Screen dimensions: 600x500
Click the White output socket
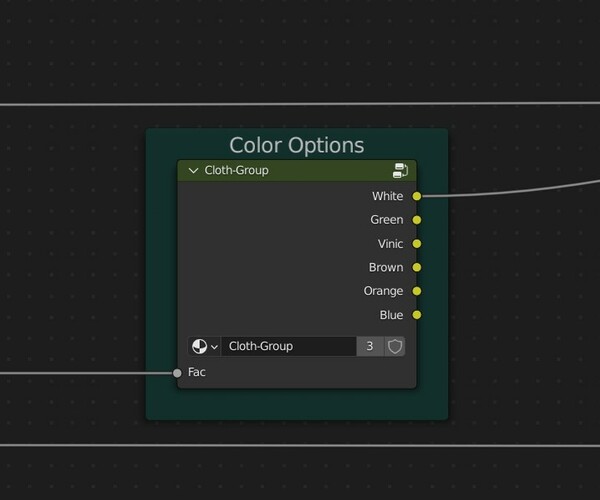tap(417, 196)
